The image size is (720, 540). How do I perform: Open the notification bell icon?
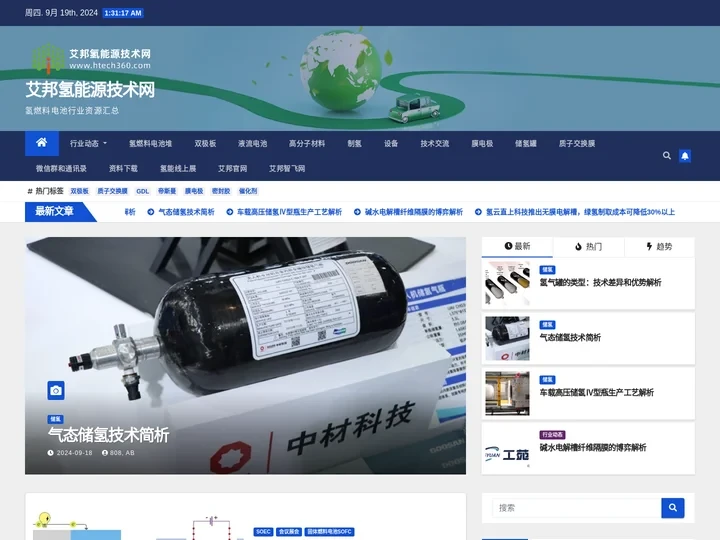click(685, 156)
